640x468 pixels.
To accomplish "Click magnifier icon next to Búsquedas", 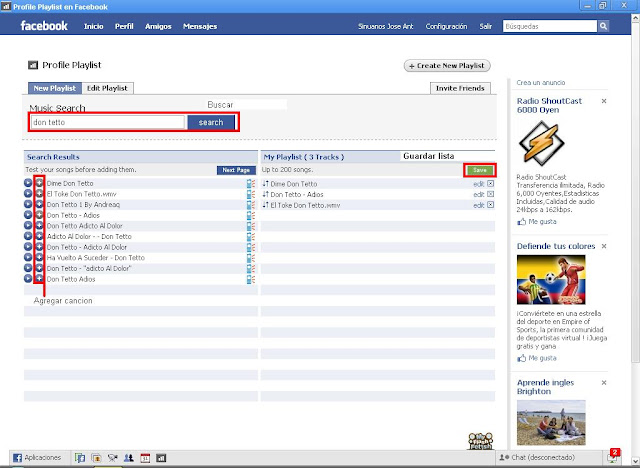I will point(603,26).
